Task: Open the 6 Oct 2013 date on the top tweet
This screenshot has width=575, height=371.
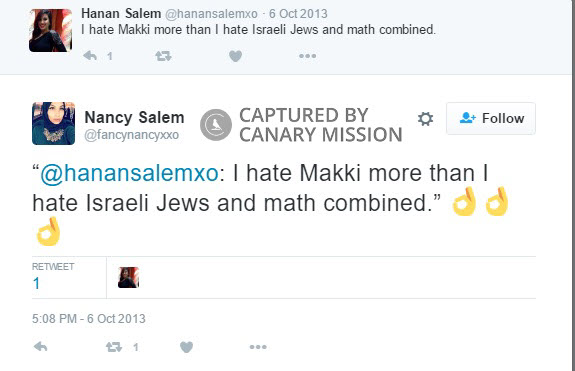Action: (x=298, y=14)
